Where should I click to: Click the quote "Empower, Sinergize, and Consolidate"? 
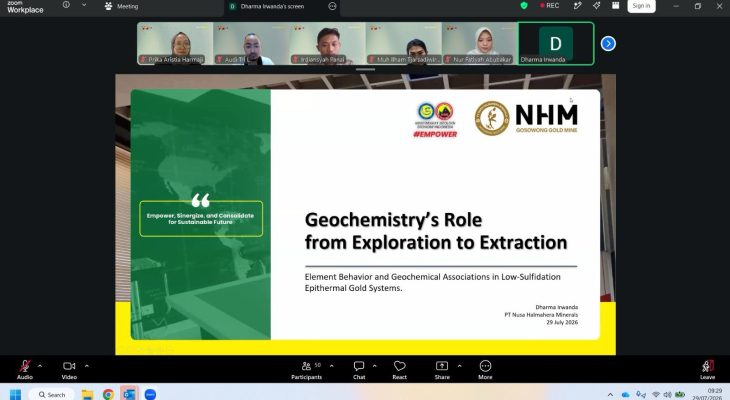coord(200,216)
